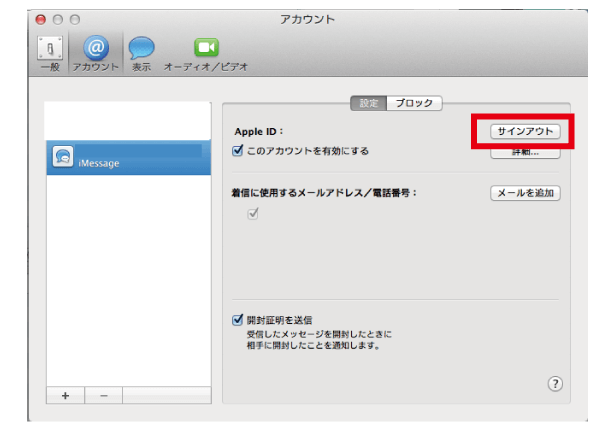
Task: Select the iMessage account row
Action: [x=129, y=158]
